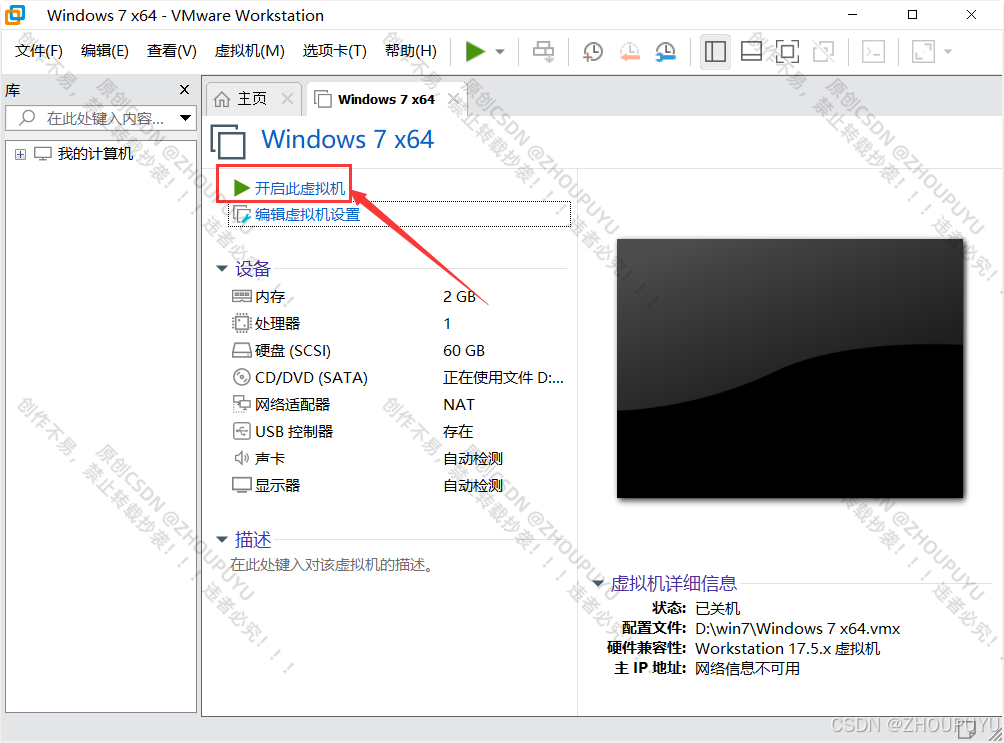1004x743 pixels.
Task: Toggle the library sidebar view icon
Action: (715, 51)
